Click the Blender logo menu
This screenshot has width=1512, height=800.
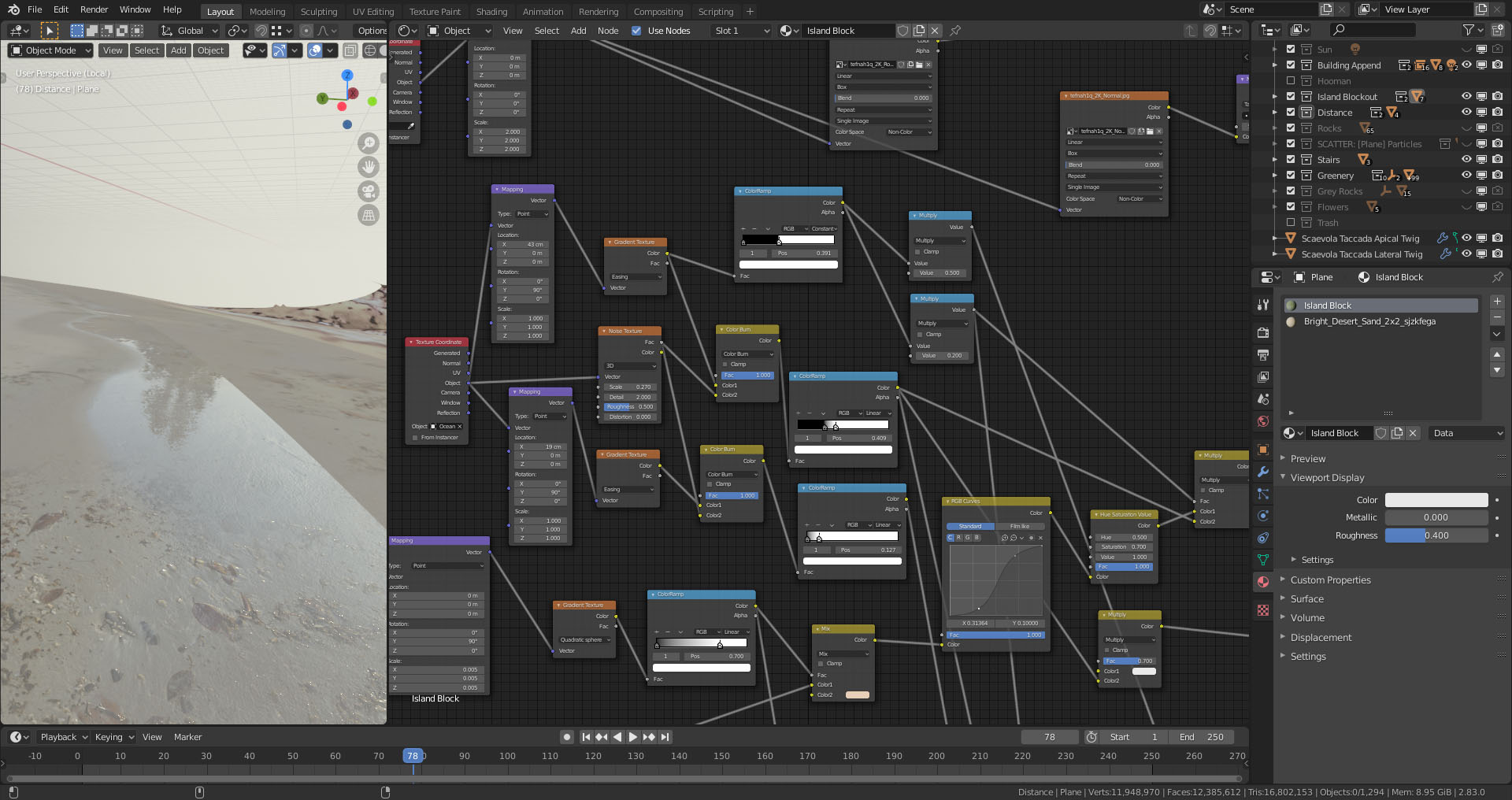pyautogui.click(x=13, y=9)
